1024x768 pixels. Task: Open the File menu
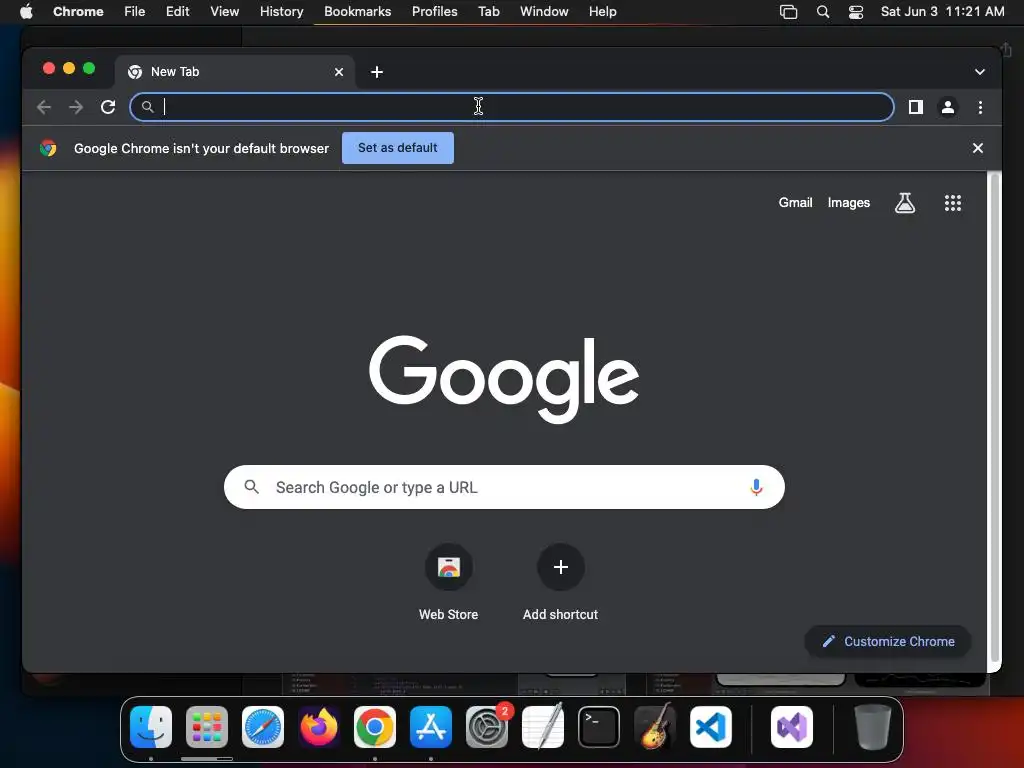pyautogui.click(x=135, y=12)
